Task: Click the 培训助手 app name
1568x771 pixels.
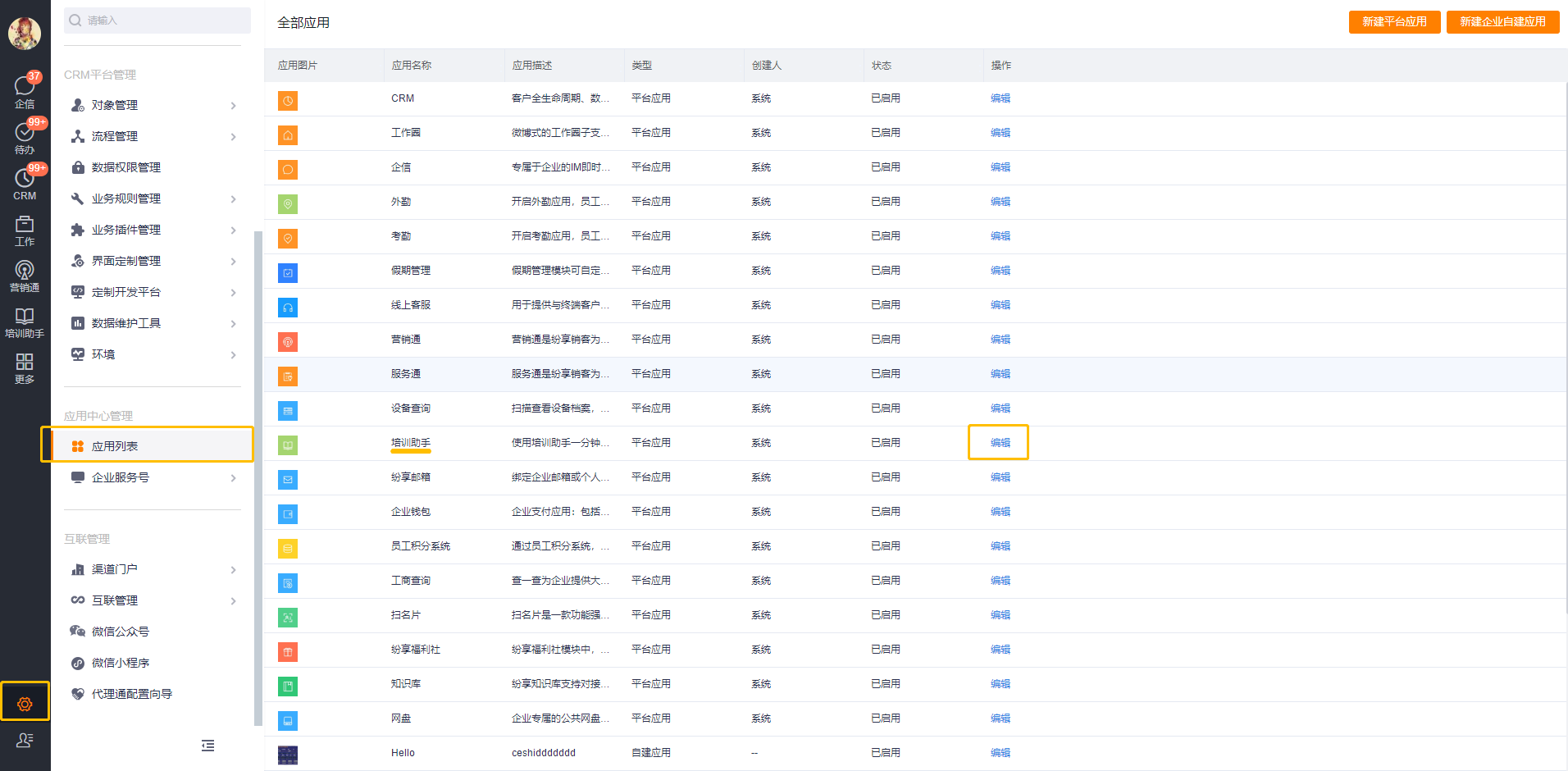Action: [411, 443]
